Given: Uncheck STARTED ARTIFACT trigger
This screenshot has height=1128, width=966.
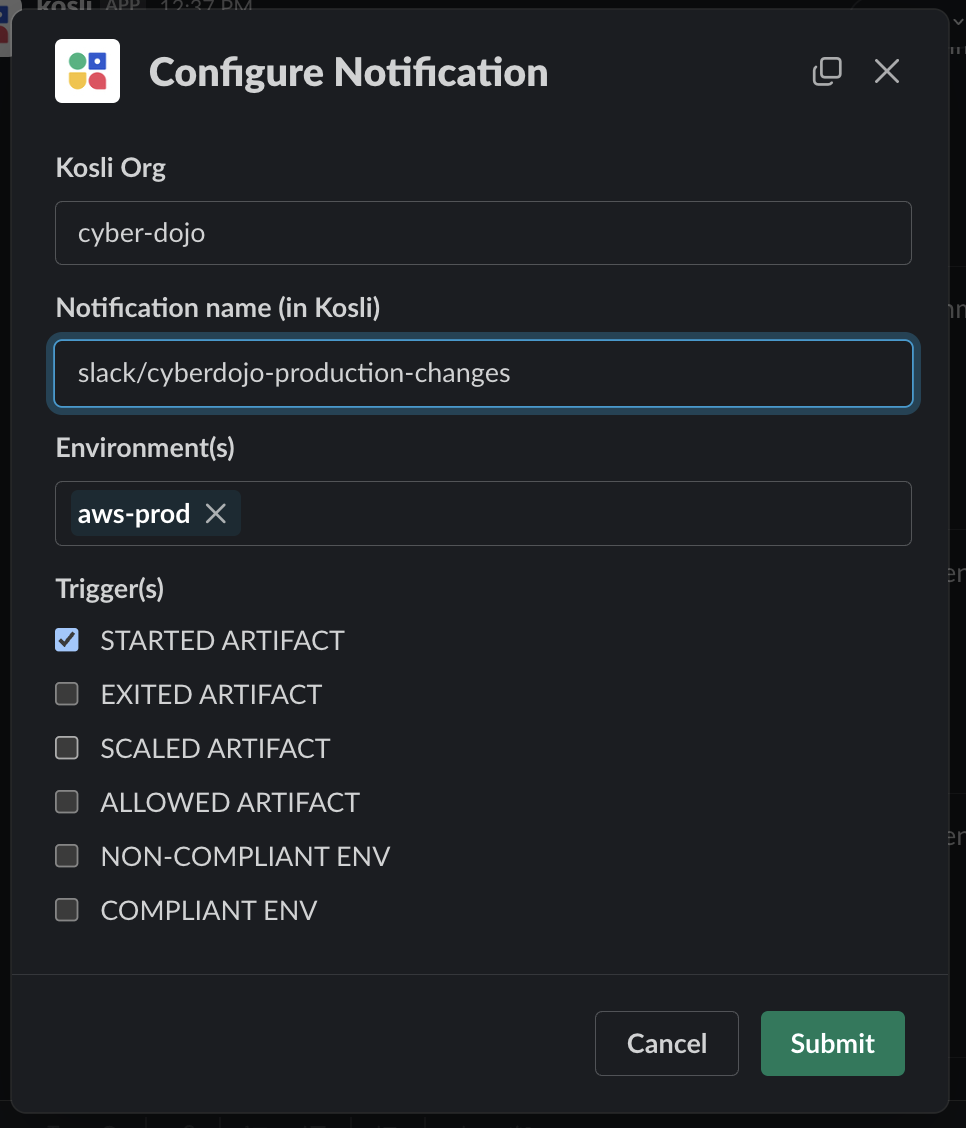Looking at the screenshot, I should pyautogui.click(x=67, y=640).
